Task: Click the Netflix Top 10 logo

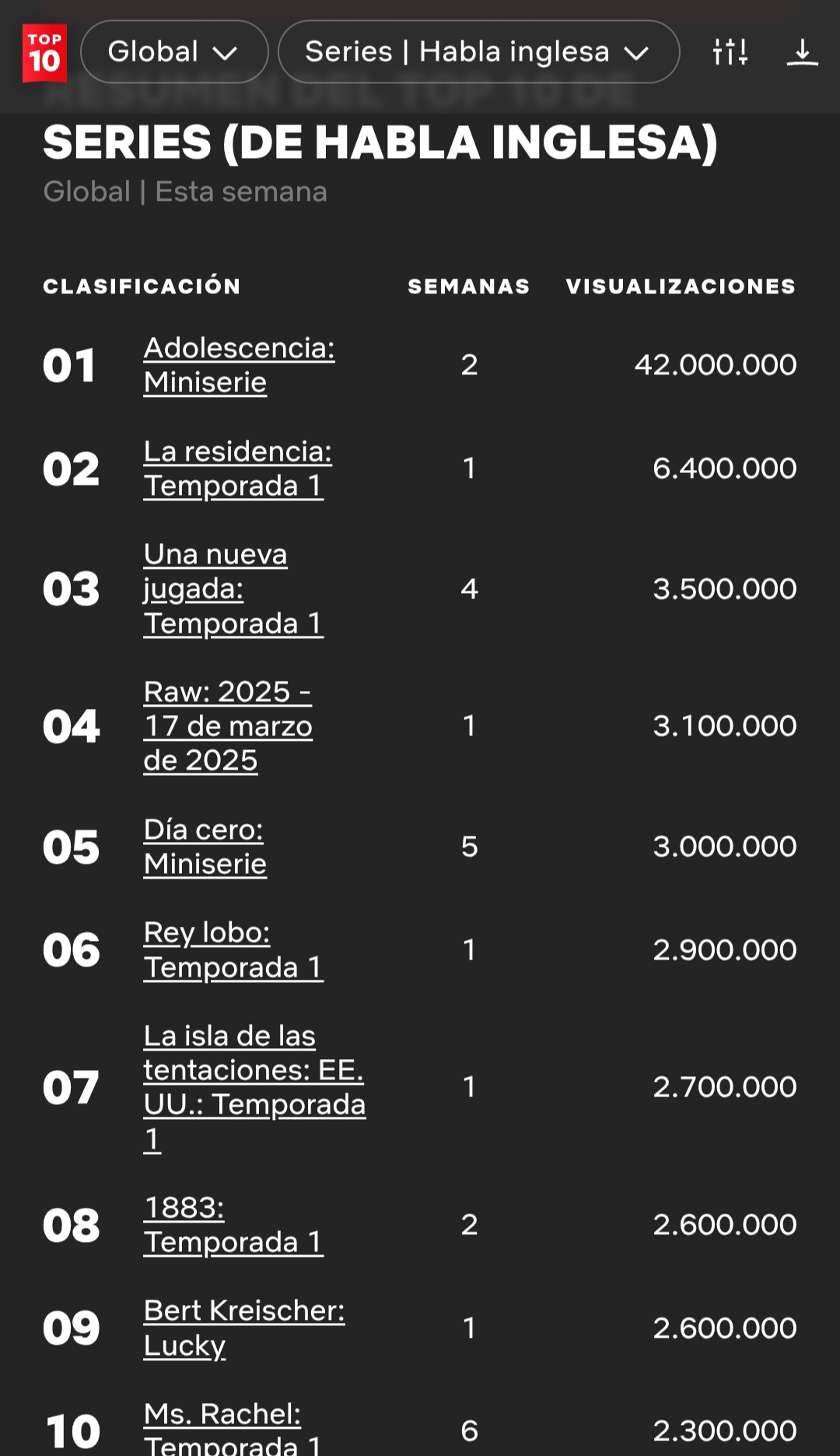Action: (44, 53)
